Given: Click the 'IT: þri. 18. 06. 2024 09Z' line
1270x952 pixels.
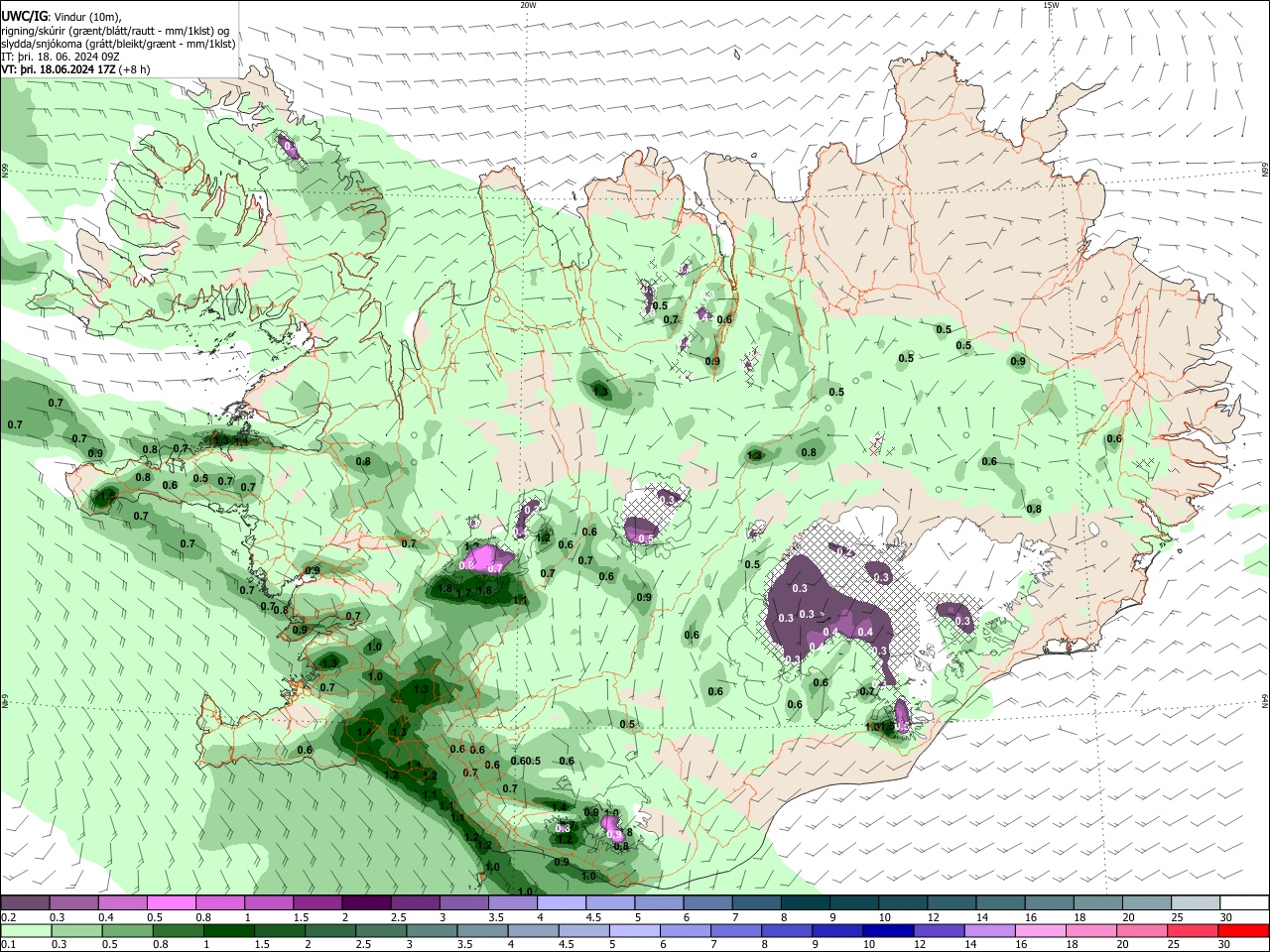Looking at the screenshot, I should tap(60, 57).
